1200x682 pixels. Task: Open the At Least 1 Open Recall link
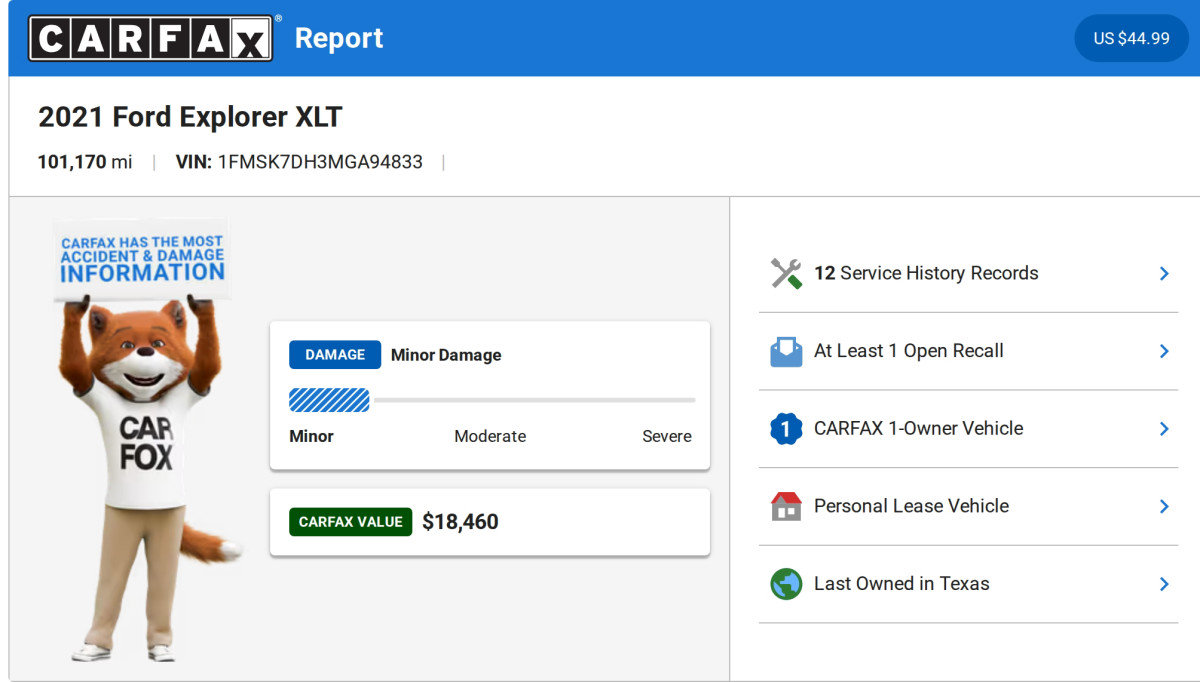[908, 351]
